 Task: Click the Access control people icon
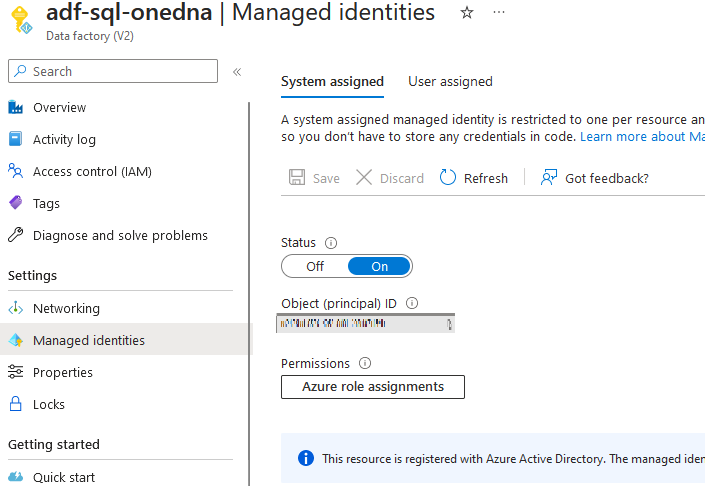pyautogui.click(x=16, y=171)
